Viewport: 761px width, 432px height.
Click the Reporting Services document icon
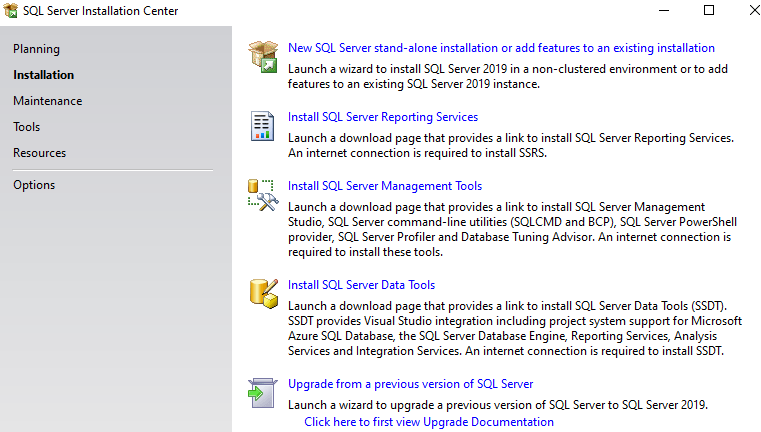point(262,126)
